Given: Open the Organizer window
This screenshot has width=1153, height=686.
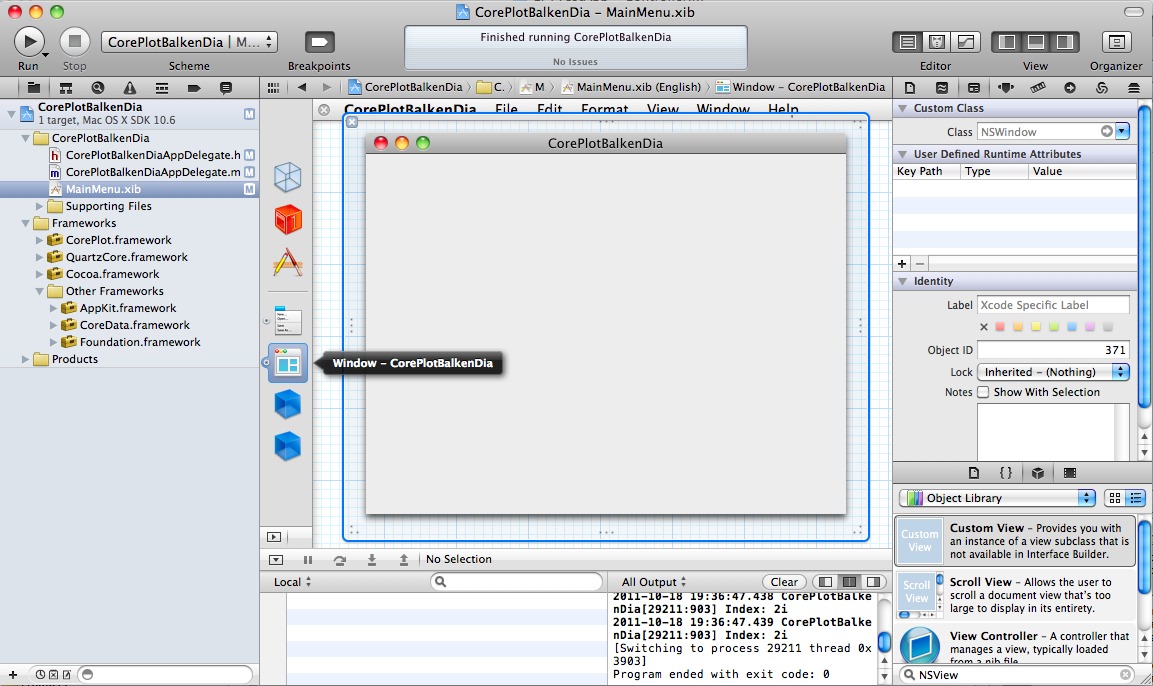Looking at the screenshot, I should coord(1116,42).
